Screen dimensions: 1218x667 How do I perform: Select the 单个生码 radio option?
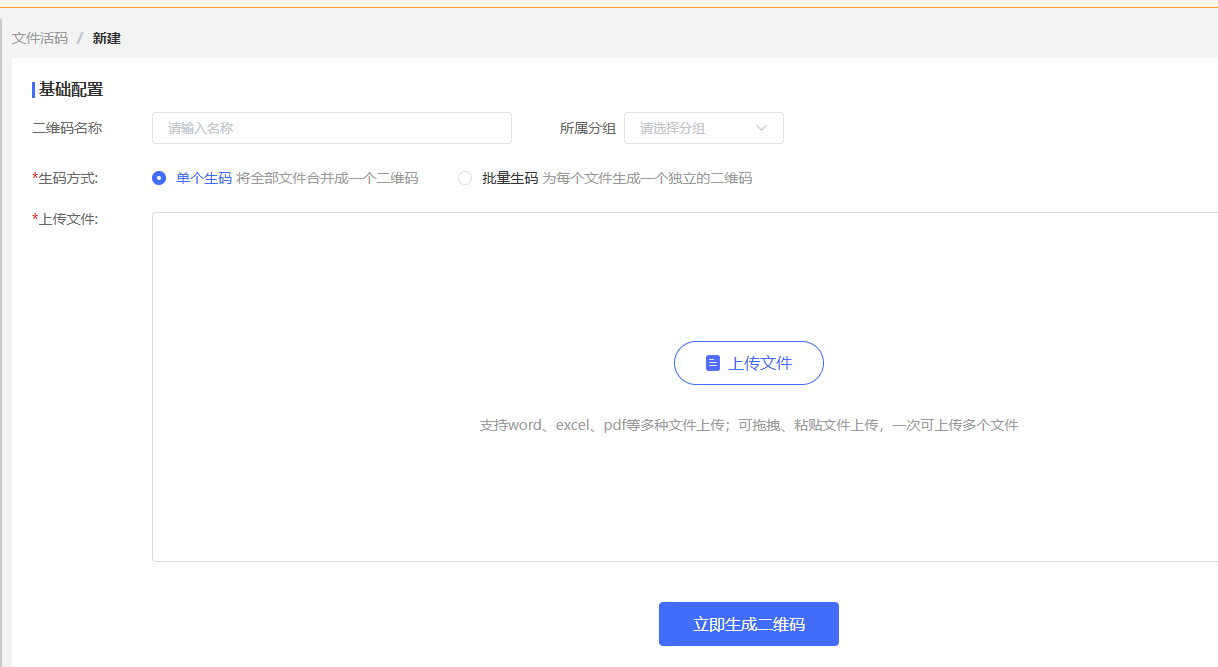pyautogui.click(x=159, y=178)
